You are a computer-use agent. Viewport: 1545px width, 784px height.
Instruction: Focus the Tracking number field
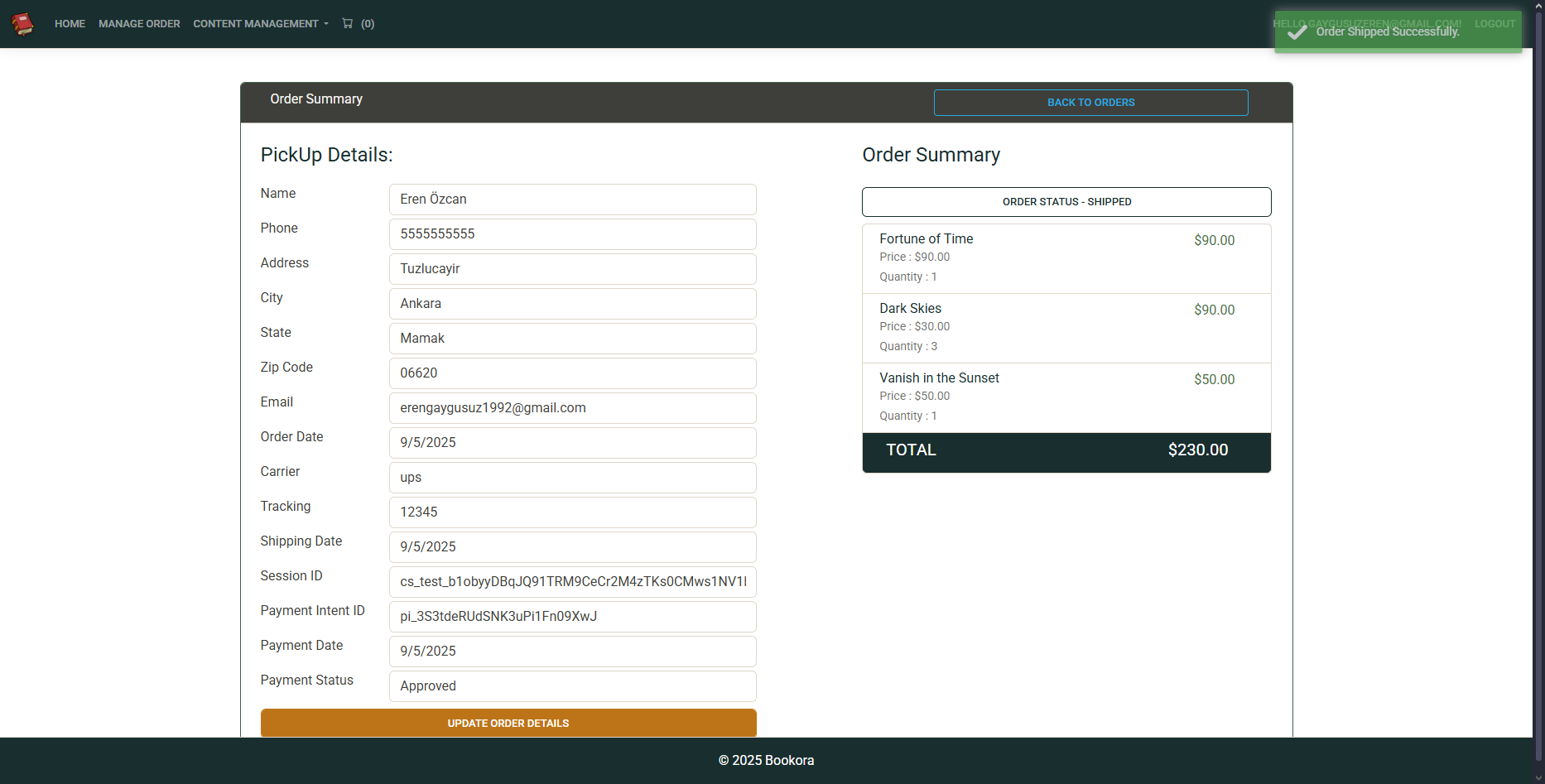tap(573, 512)
